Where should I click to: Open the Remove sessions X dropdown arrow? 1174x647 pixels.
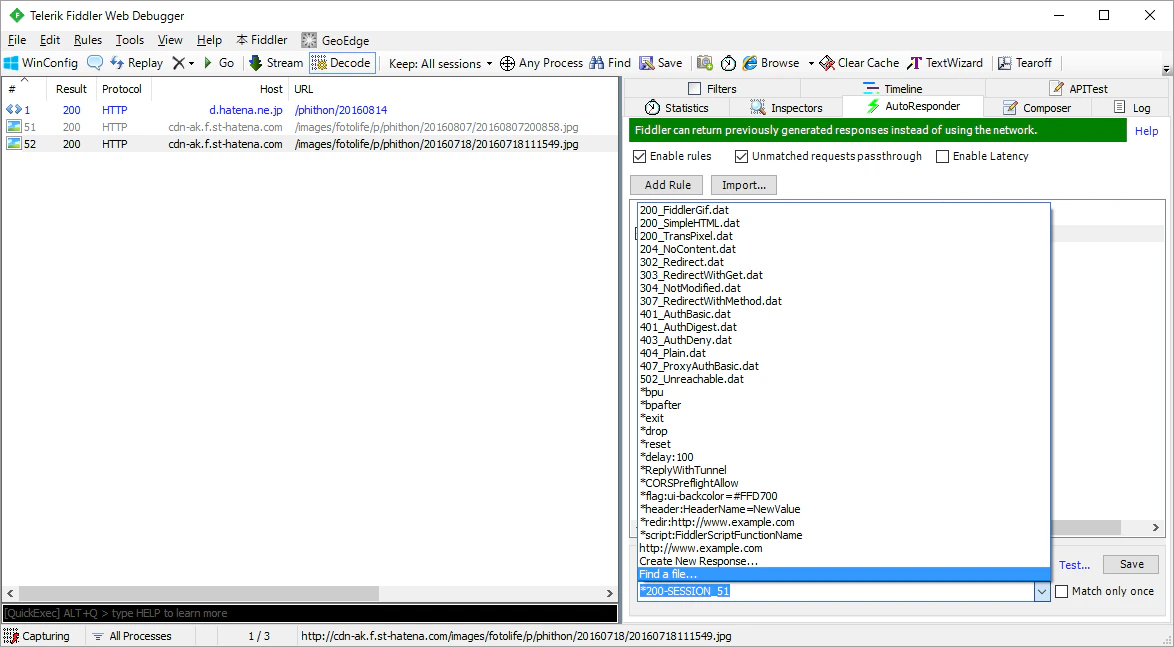[191, 63]
